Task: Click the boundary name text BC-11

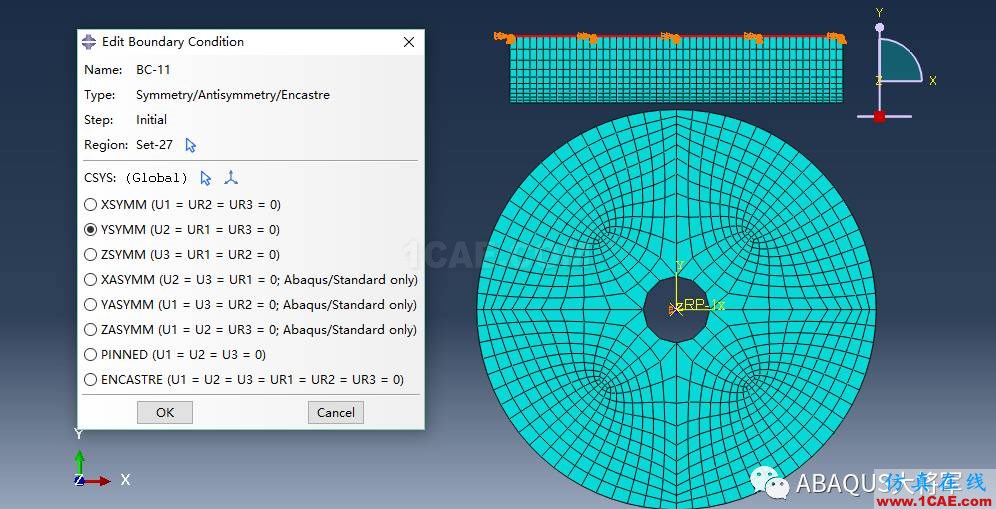Action: click(153, 70)
